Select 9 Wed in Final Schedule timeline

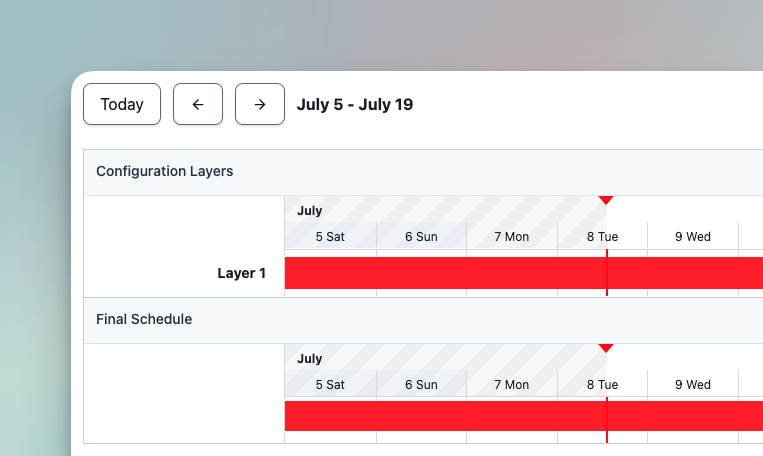pyautogui.click(x=693, y=385)
